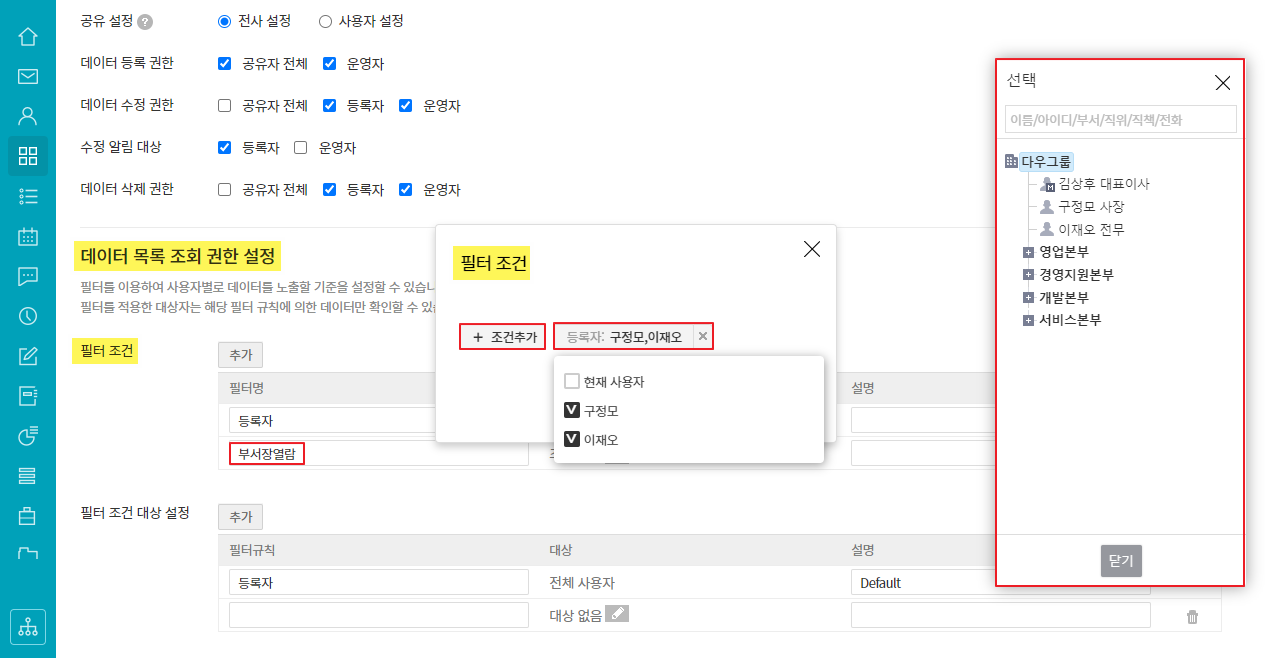Check the 현재 사용자 option in dropdown
1269x658 pixels.
[x=572, y=382]
